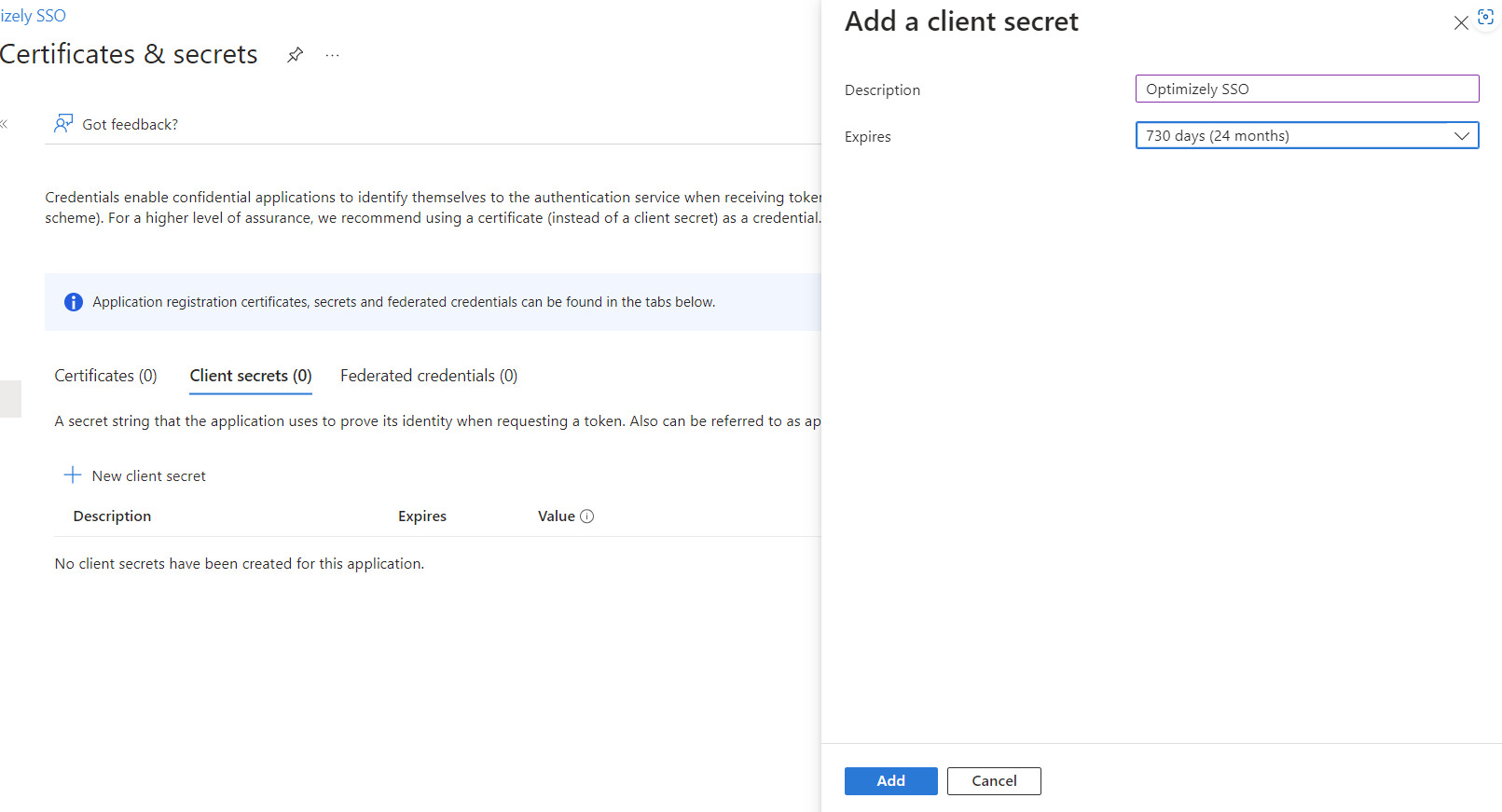Click the Cancel button

point(993,781)
